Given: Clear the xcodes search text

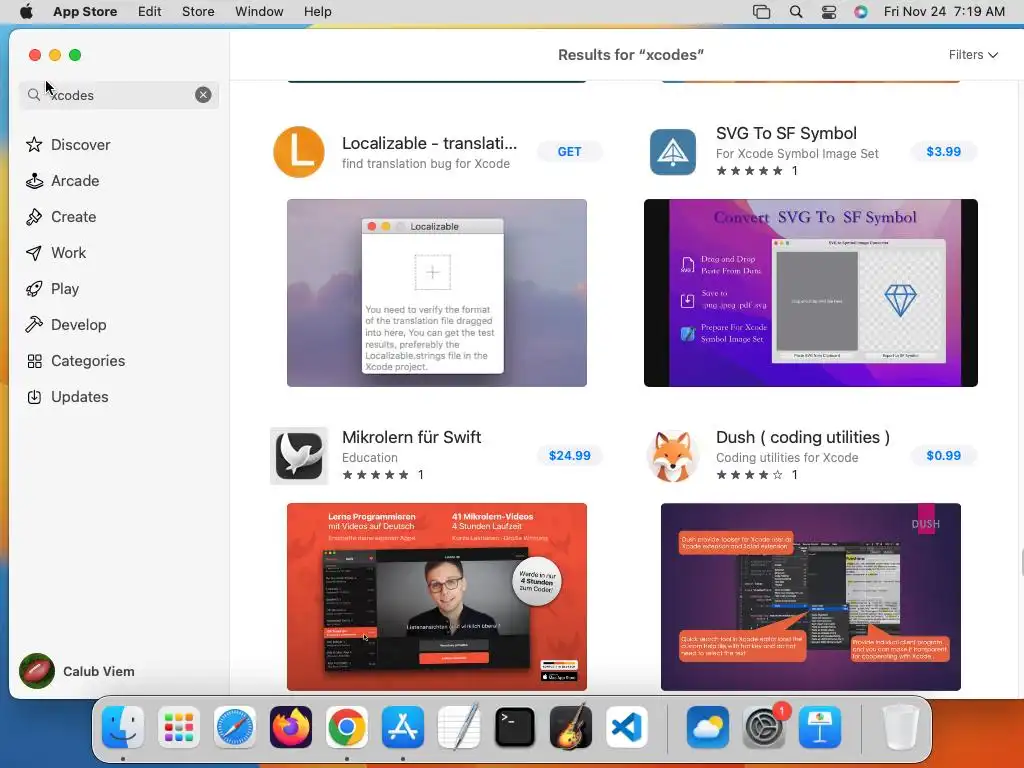Looking at the screenshot, I should (x=203, y=95).
